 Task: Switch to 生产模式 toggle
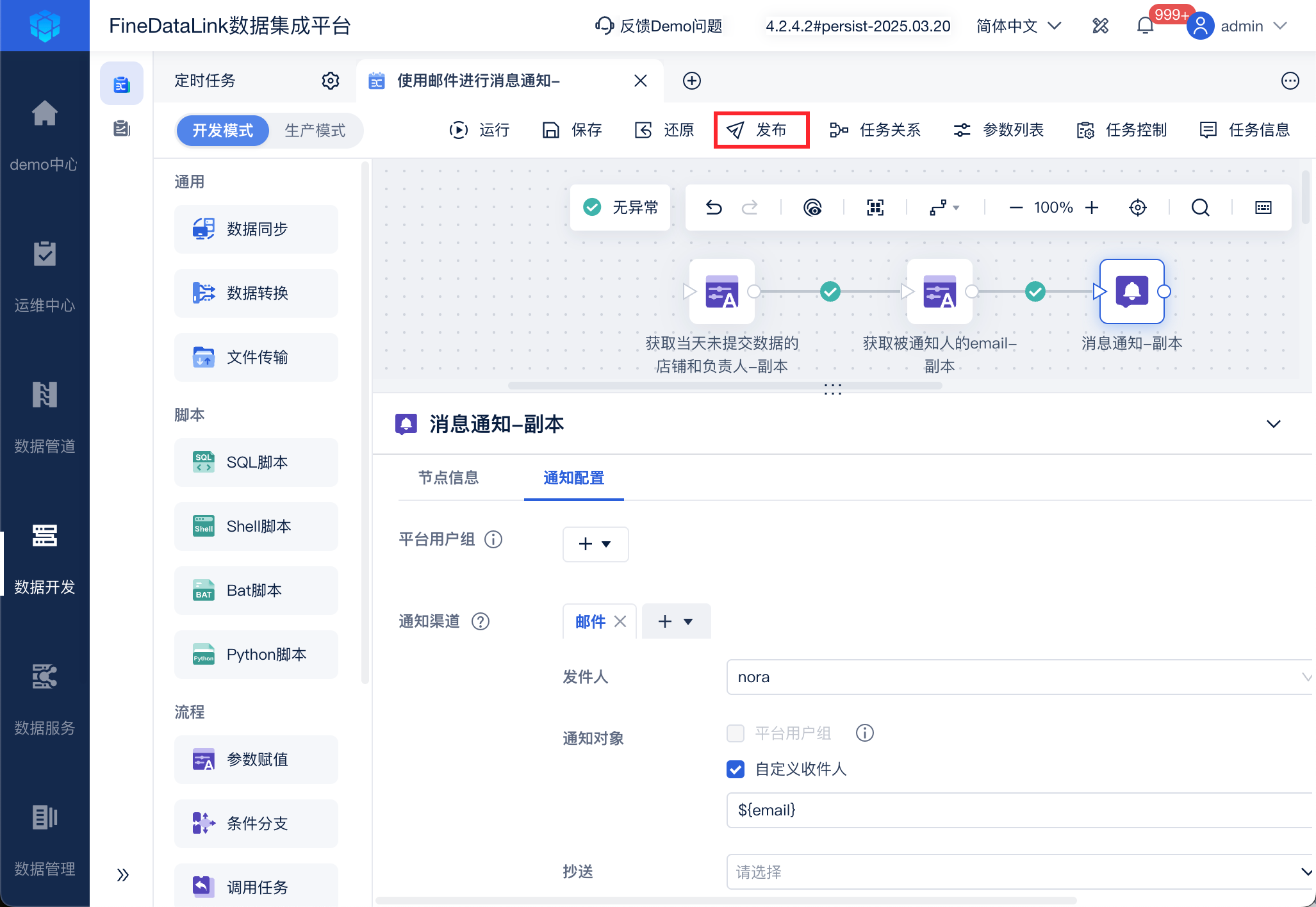[315, 131]
